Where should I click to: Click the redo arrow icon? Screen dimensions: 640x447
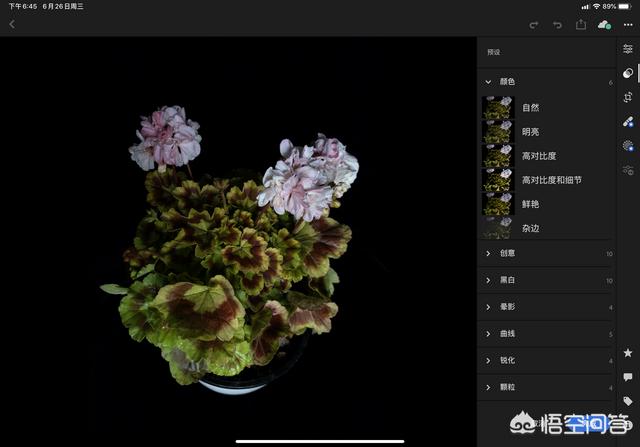[x=534, y=24]
